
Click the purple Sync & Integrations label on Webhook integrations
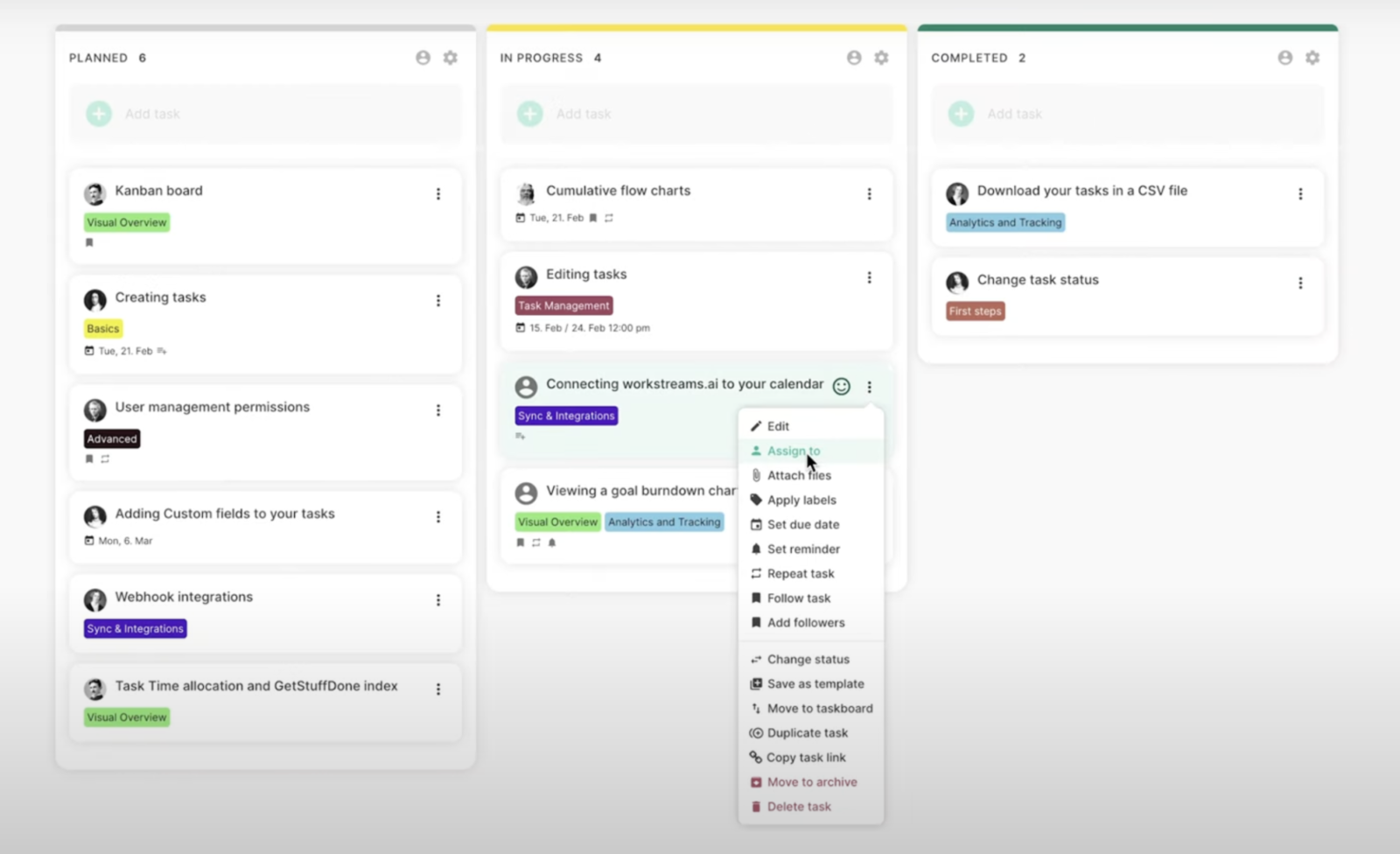pyautogui.click(x=136, y=628)
